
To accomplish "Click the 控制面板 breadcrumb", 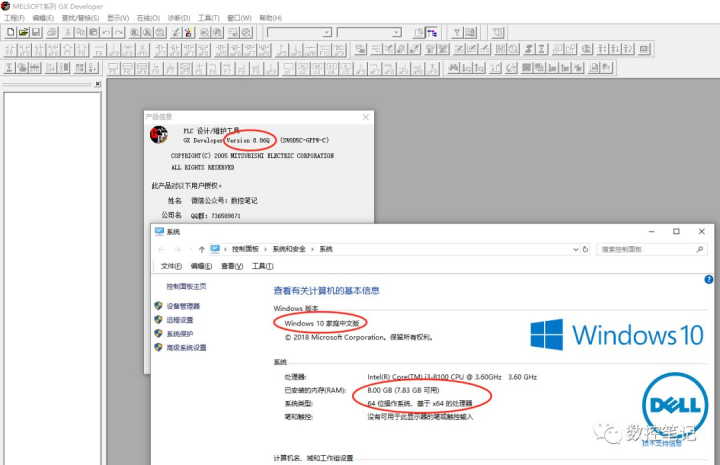I will [x=245, y=249].
